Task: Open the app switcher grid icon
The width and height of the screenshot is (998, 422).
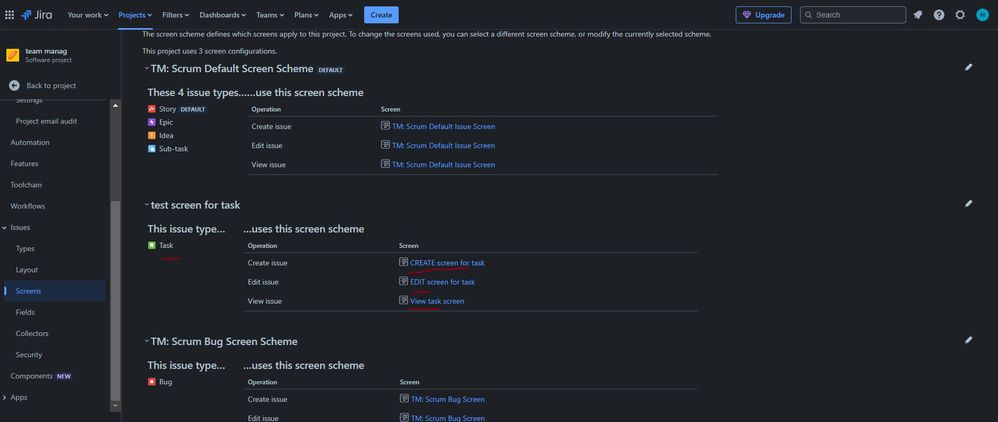Action: pyautogui.click(x=10, y=15)
